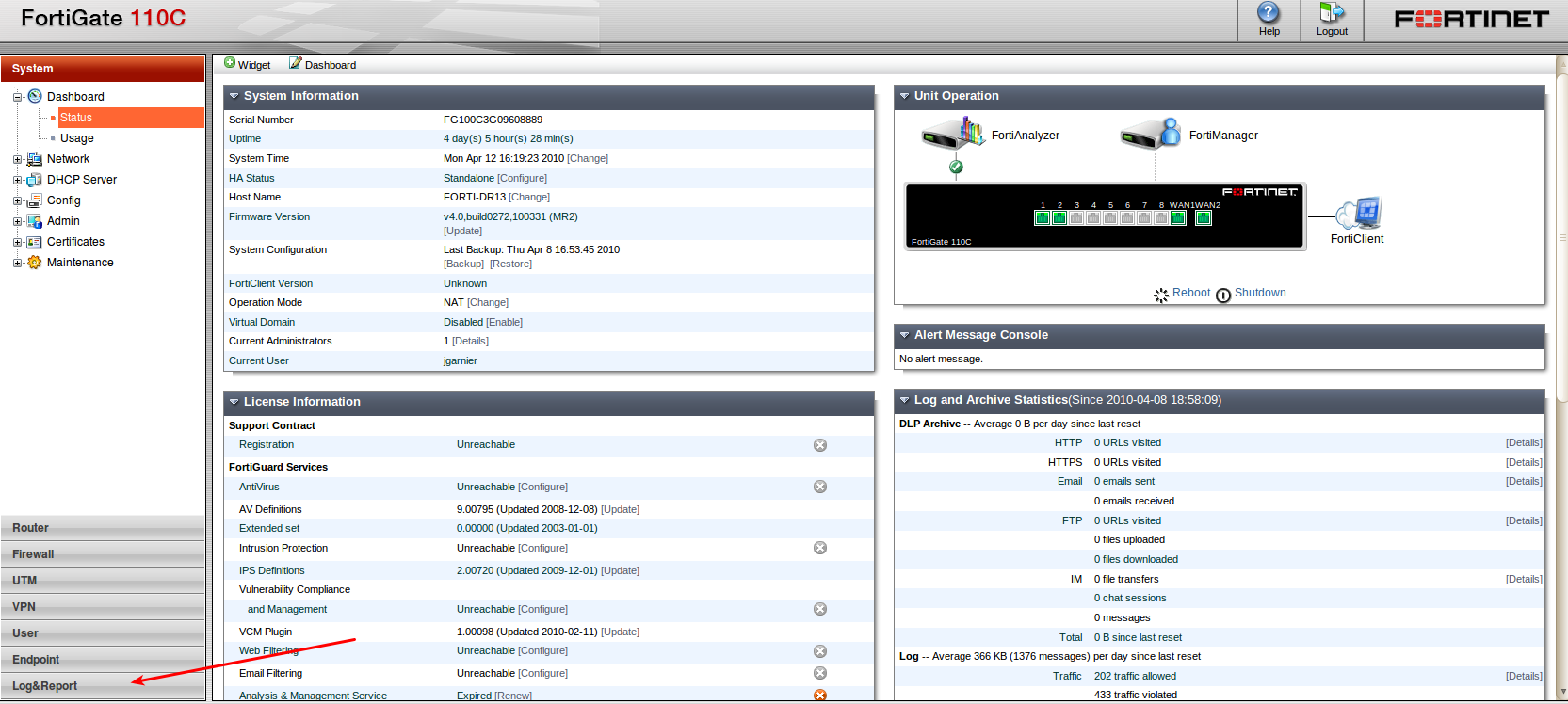Click the Help icon in header
The image size is (1568, 704).
(x=1269, y=13)
